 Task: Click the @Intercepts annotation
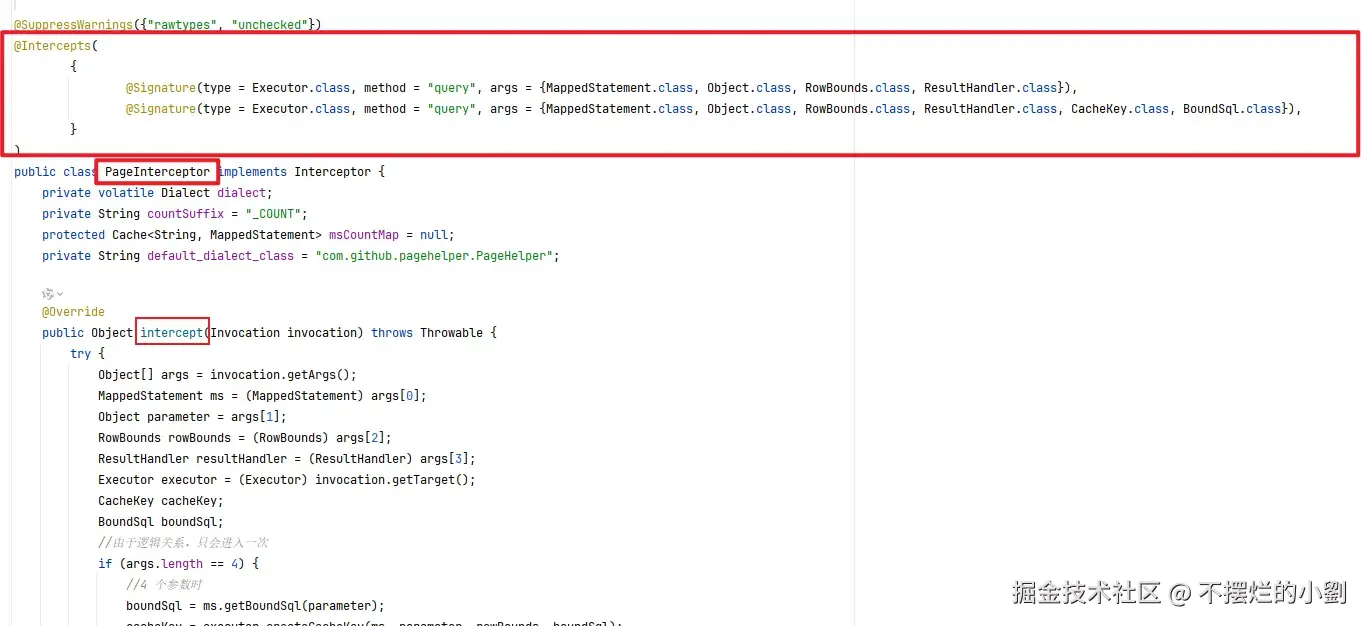point(52,46)
